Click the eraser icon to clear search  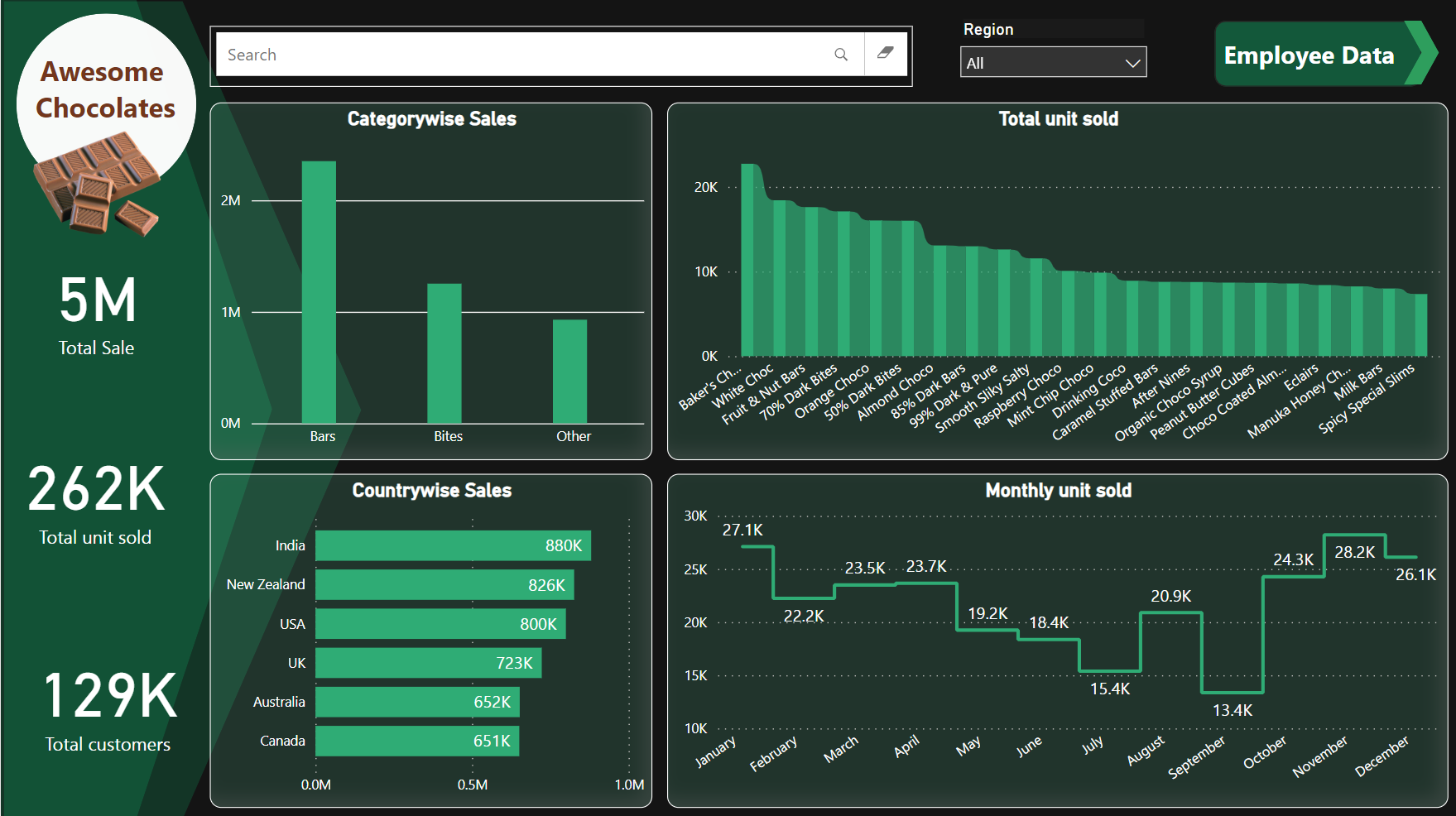(x=885, y=54)
